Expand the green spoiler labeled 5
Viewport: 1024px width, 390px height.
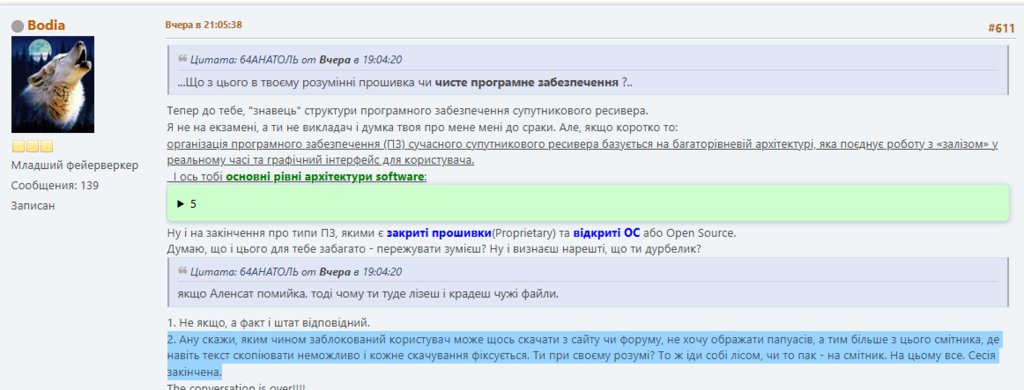(x=588, y=204)
